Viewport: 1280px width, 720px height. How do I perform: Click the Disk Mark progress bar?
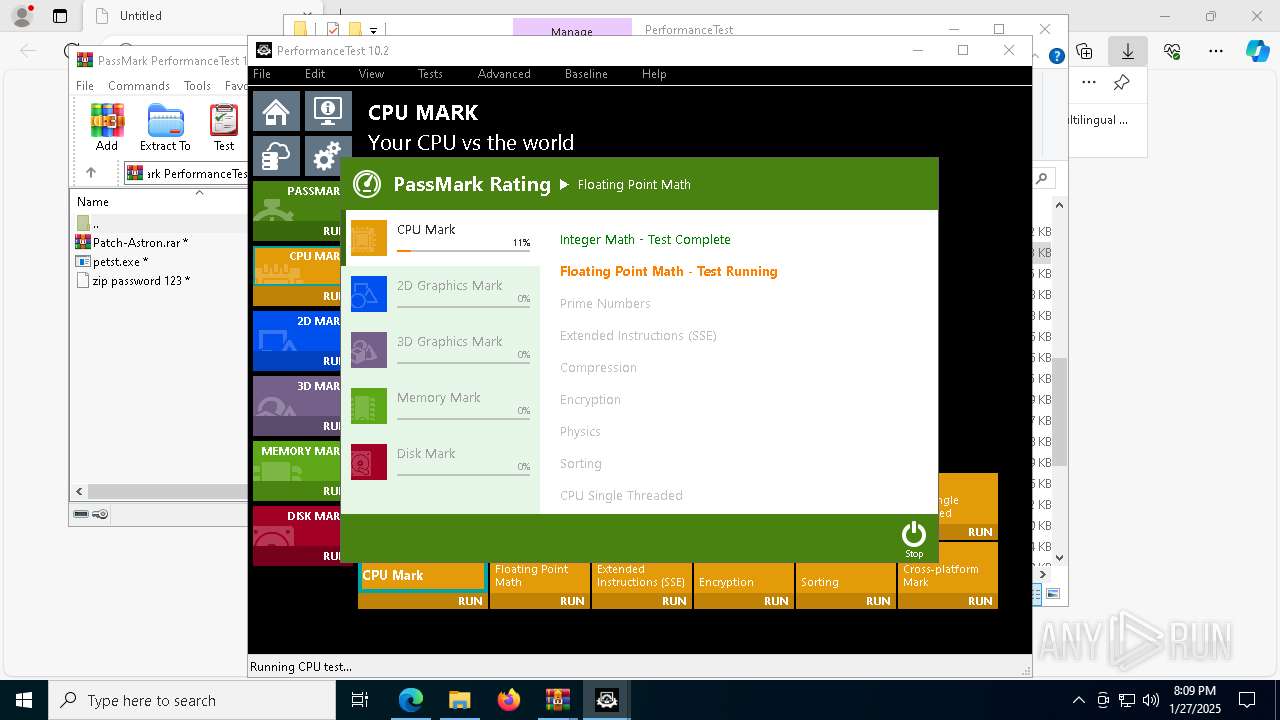coord(463,474)
